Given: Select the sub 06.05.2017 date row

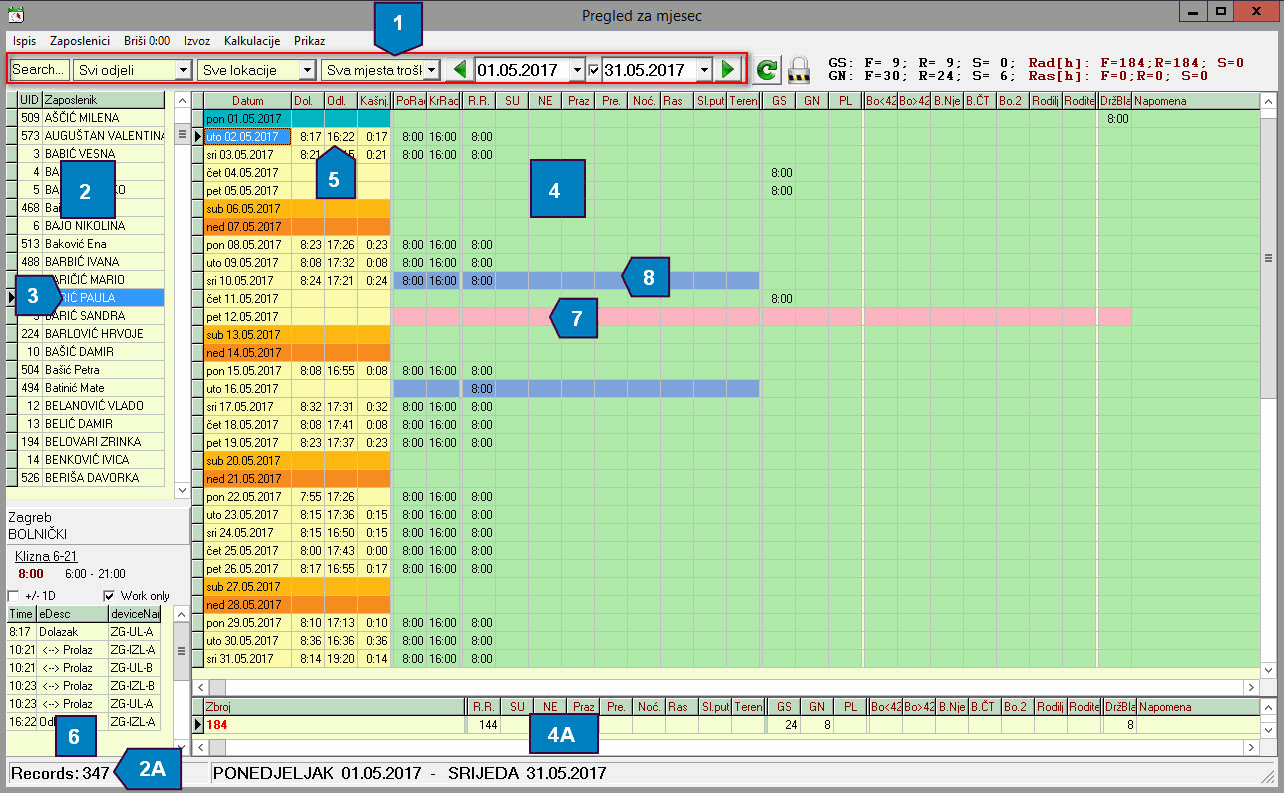Looking at the screenshot, I should coord(247,208).
